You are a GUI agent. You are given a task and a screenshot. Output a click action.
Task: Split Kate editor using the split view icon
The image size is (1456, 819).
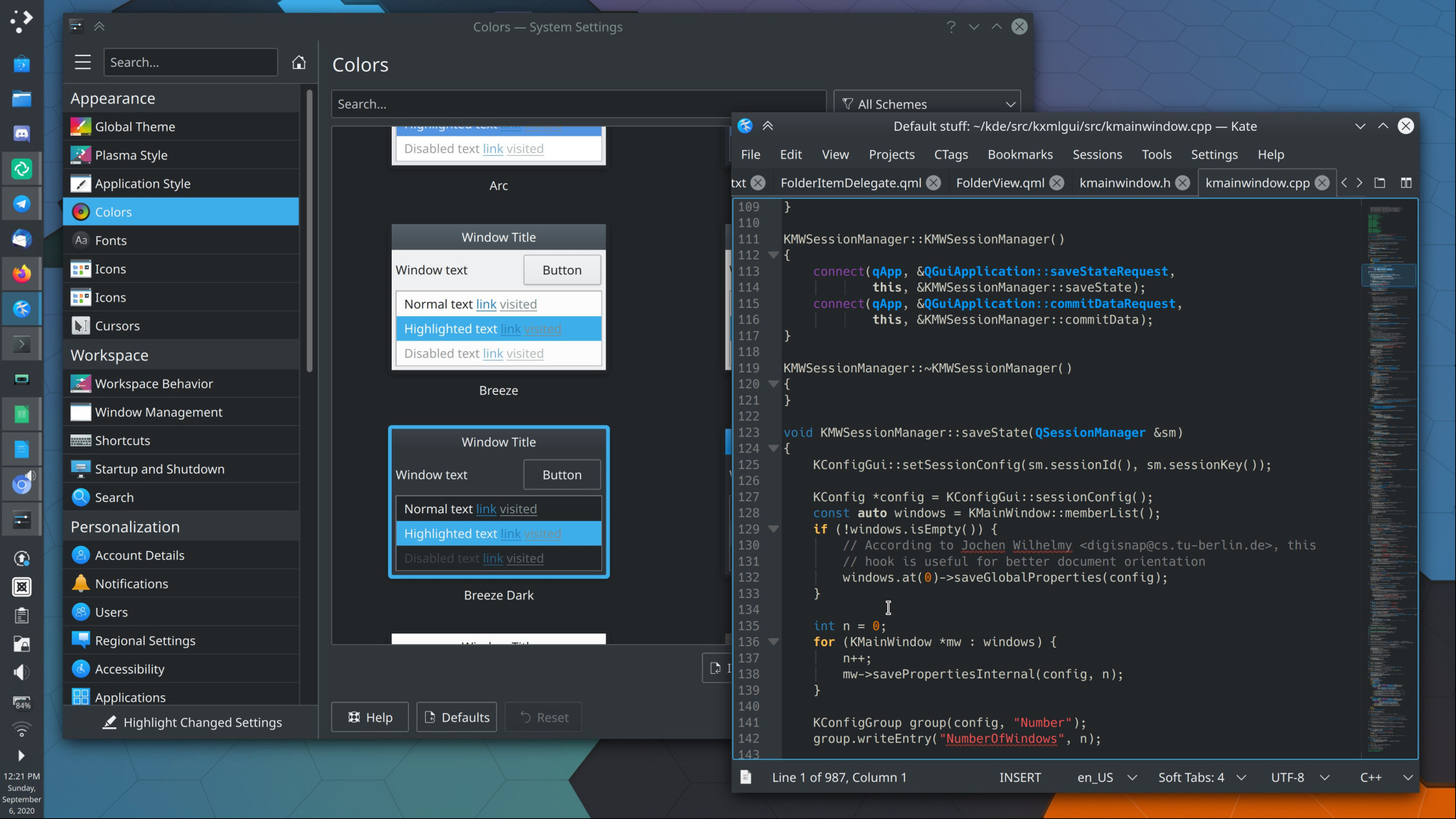click(x=1407, y=183)
